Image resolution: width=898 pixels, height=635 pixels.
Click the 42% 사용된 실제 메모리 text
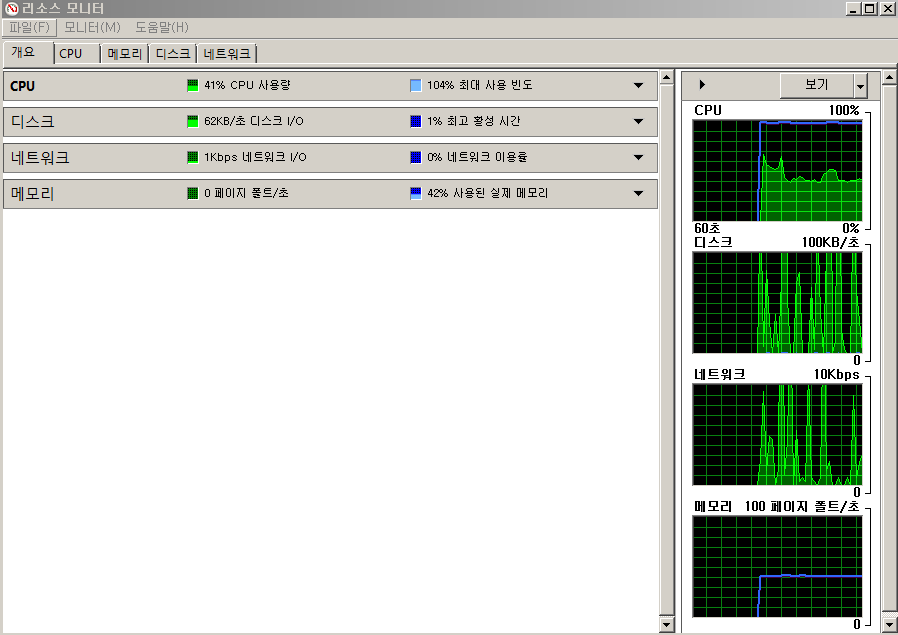point(487,194)
